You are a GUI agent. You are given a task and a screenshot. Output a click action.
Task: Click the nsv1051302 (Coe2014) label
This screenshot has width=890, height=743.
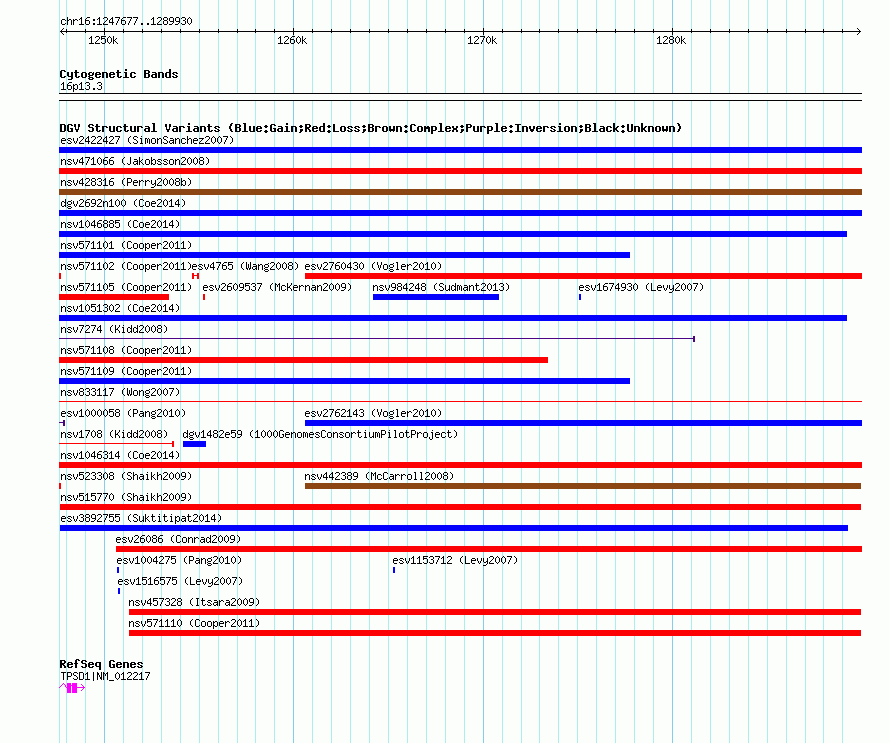pos(120,308)
